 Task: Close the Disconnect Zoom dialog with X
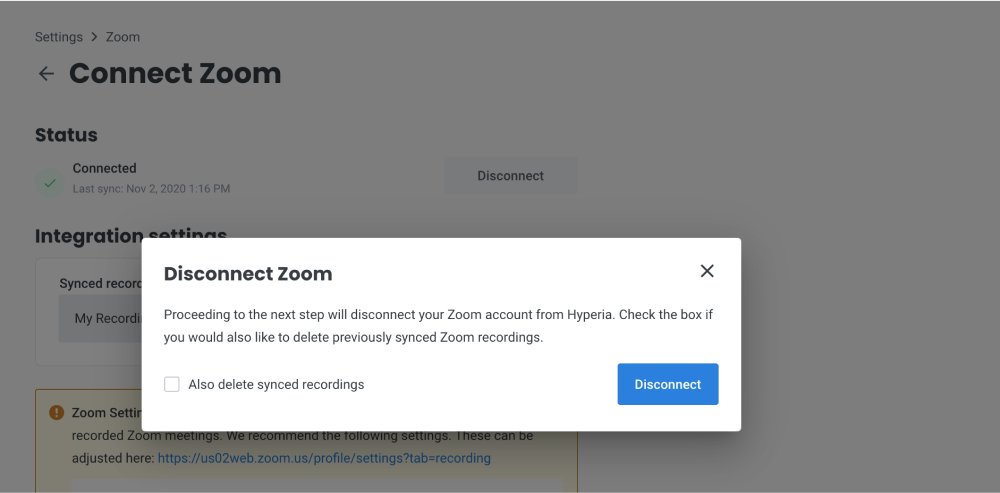707,271
